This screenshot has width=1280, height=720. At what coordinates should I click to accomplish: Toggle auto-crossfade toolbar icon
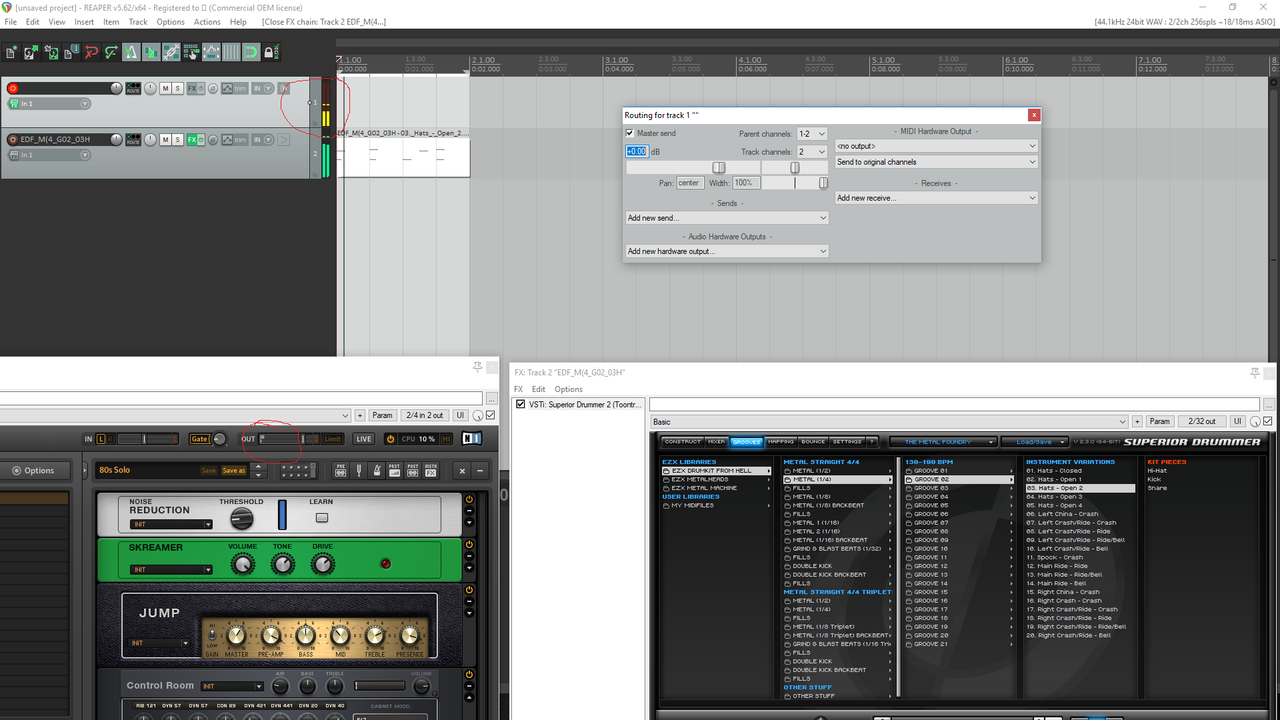(x=151, y=52)
